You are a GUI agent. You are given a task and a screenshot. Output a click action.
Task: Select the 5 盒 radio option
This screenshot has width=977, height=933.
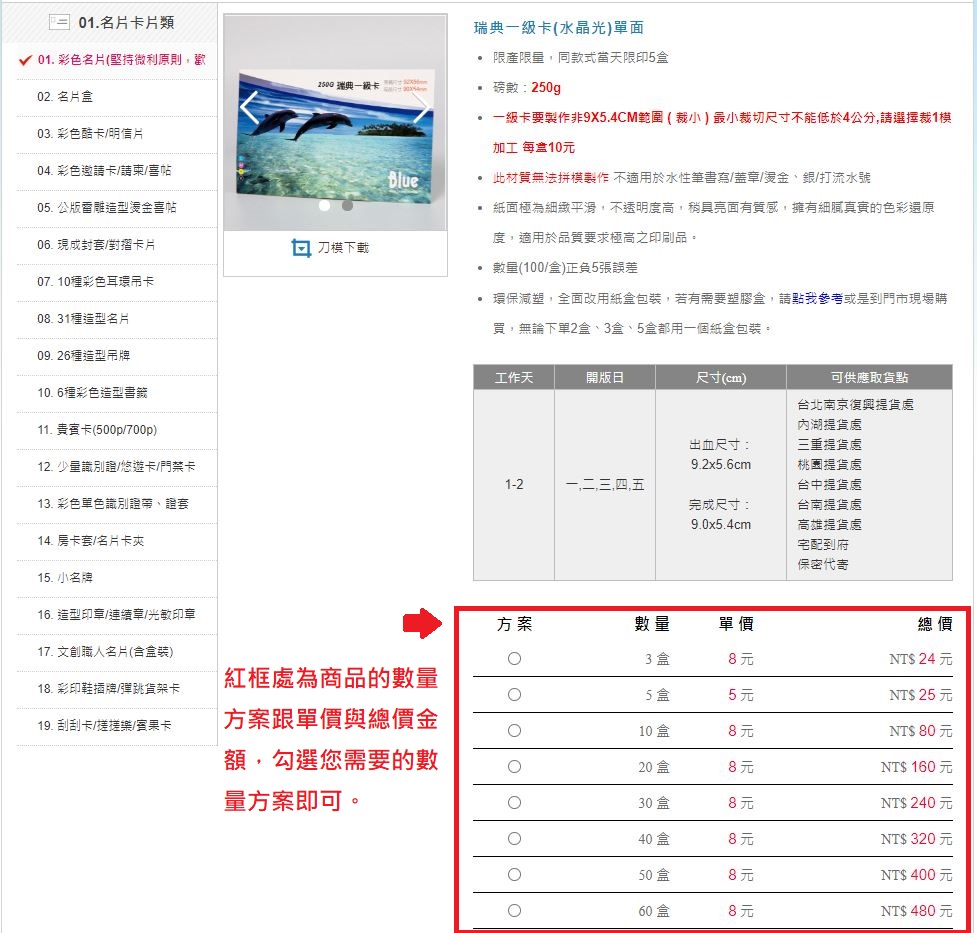(514, 694)
